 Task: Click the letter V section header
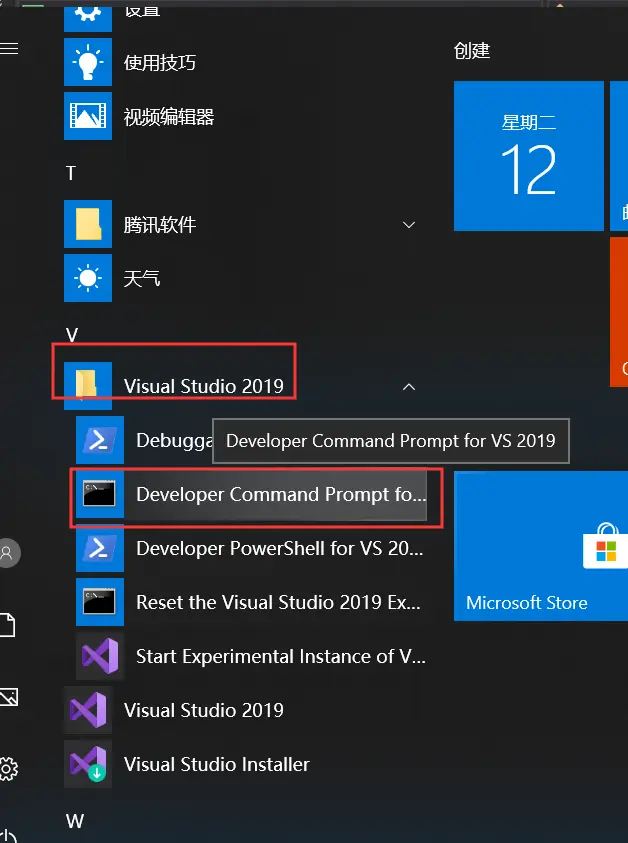72,335
